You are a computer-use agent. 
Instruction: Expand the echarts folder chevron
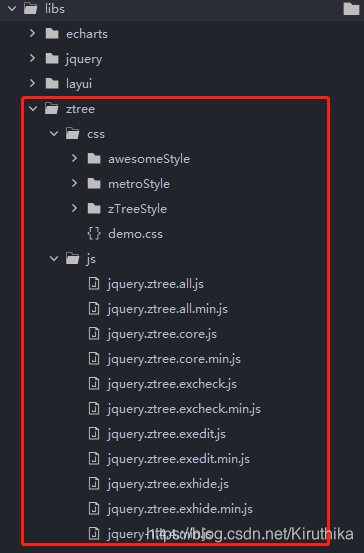tap(32, 33)
